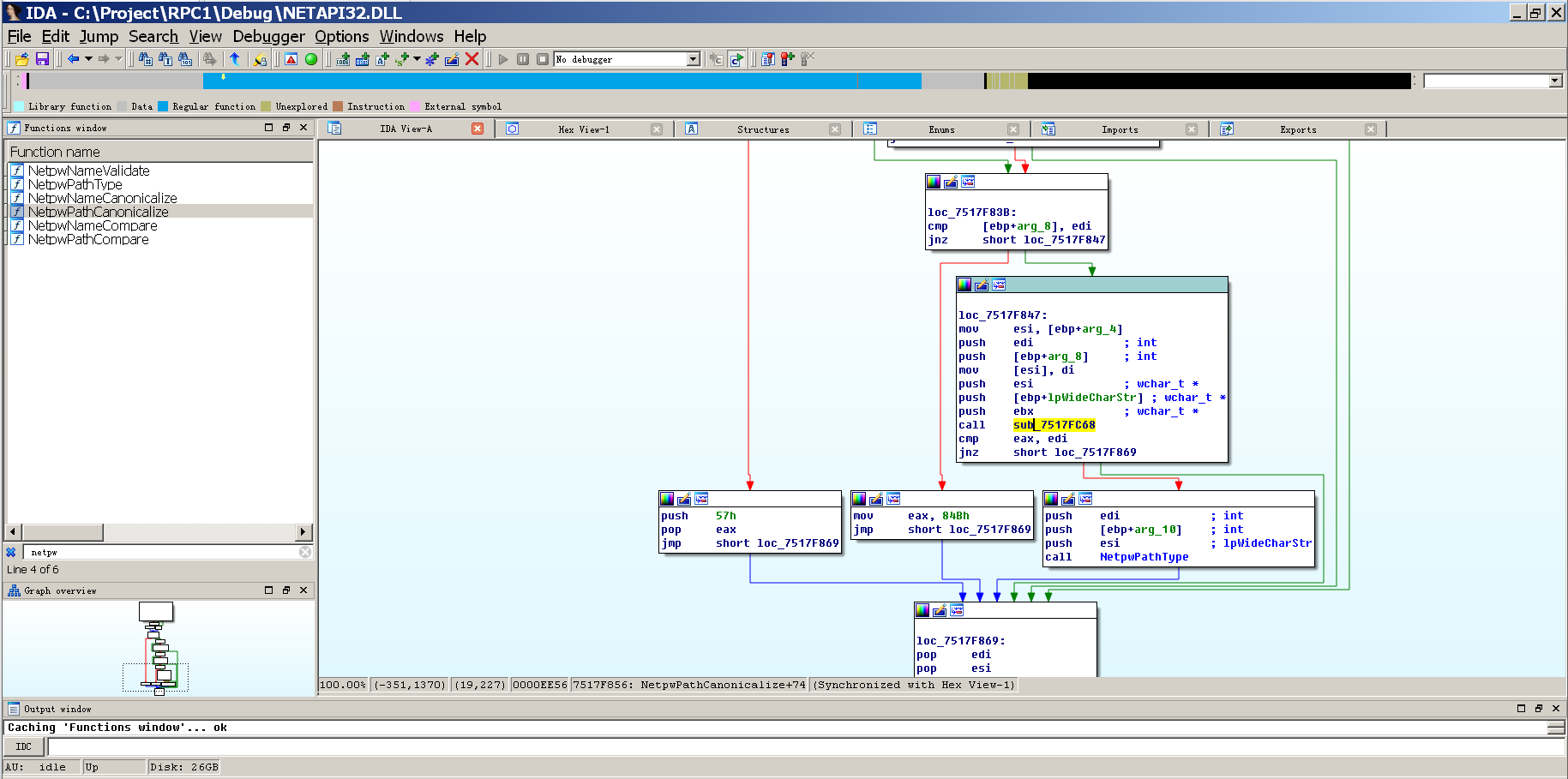Apply the Make Data toolbar icon

coord(362,58)
